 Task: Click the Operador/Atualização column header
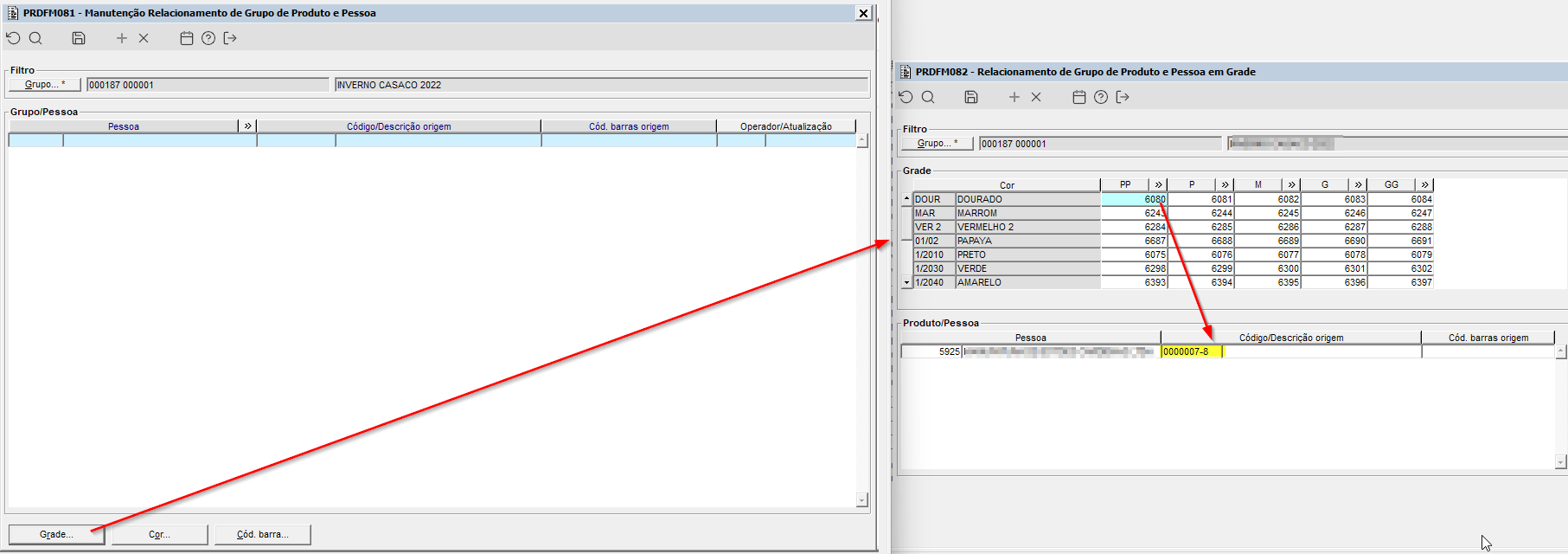(x=785, y=126)
